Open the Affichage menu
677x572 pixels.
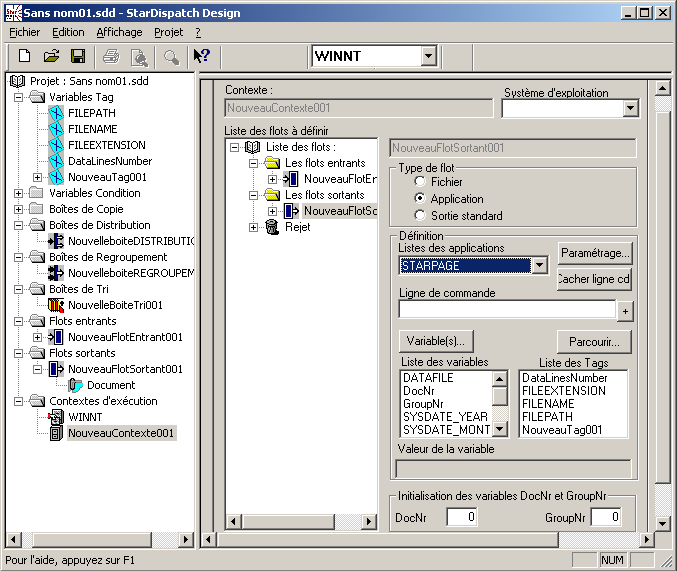point(119,32)
